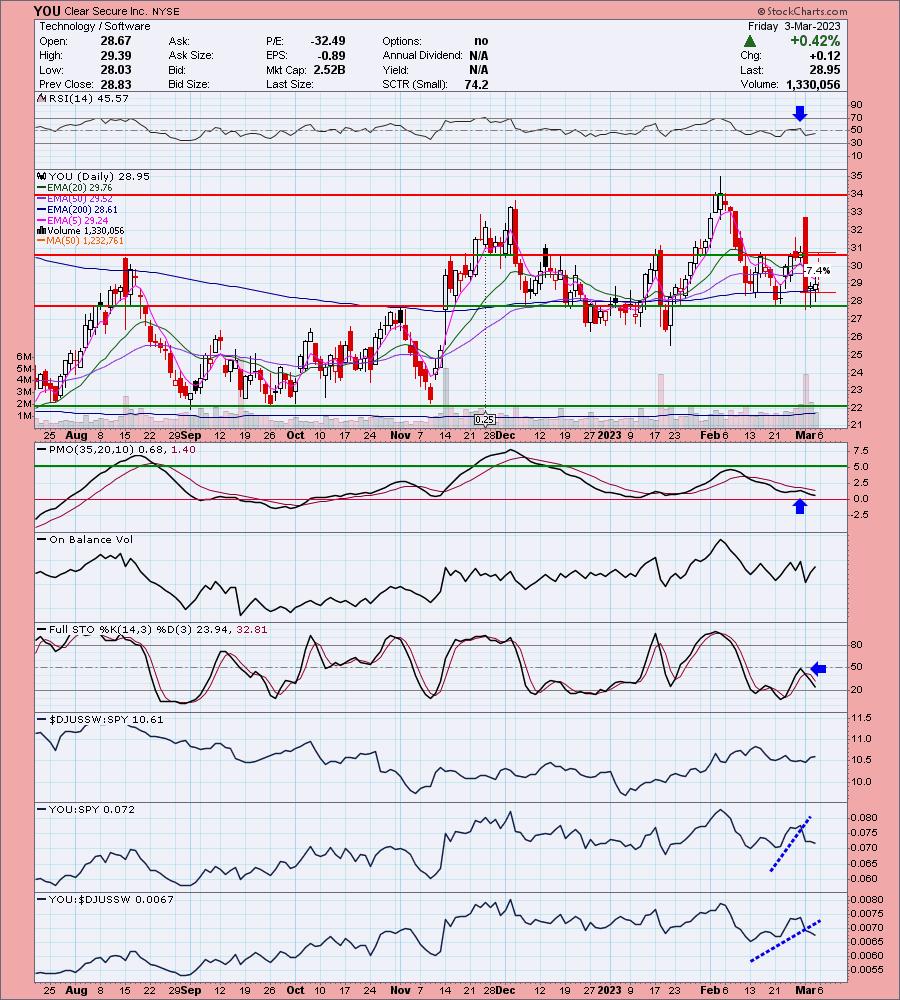900x1000 pixels.
Task: Click the Last price value in the header
Action: click(x=825, y=70)
